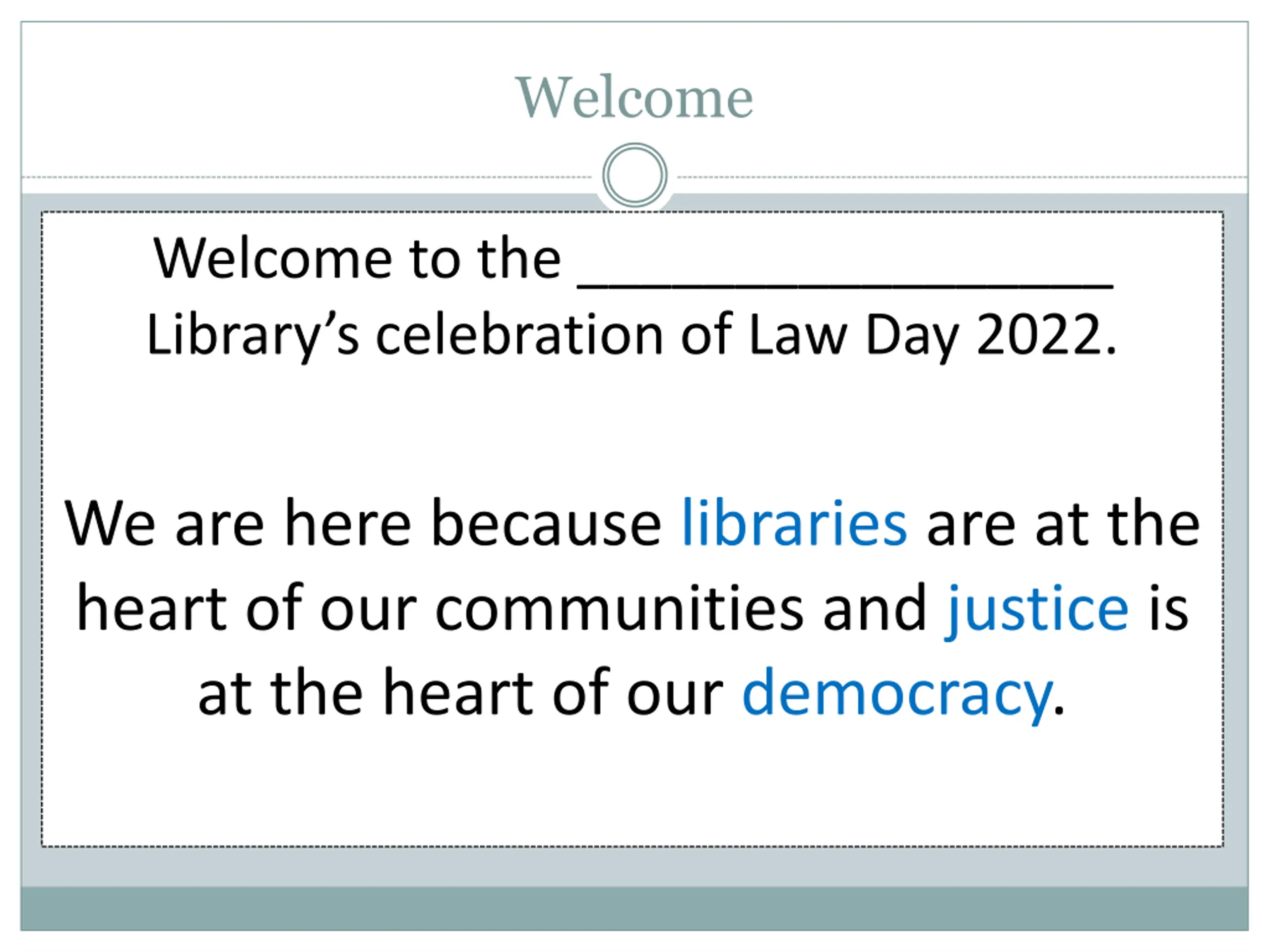The width and height of the screenshot is (1270, 952).
Task: Click the light gray band above the footer
Action: (635, 867)
